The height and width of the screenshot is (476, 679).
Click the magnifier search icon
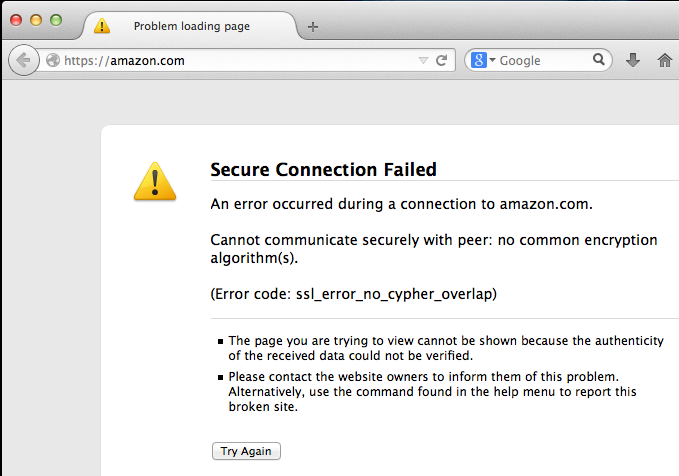click(598, 59)
